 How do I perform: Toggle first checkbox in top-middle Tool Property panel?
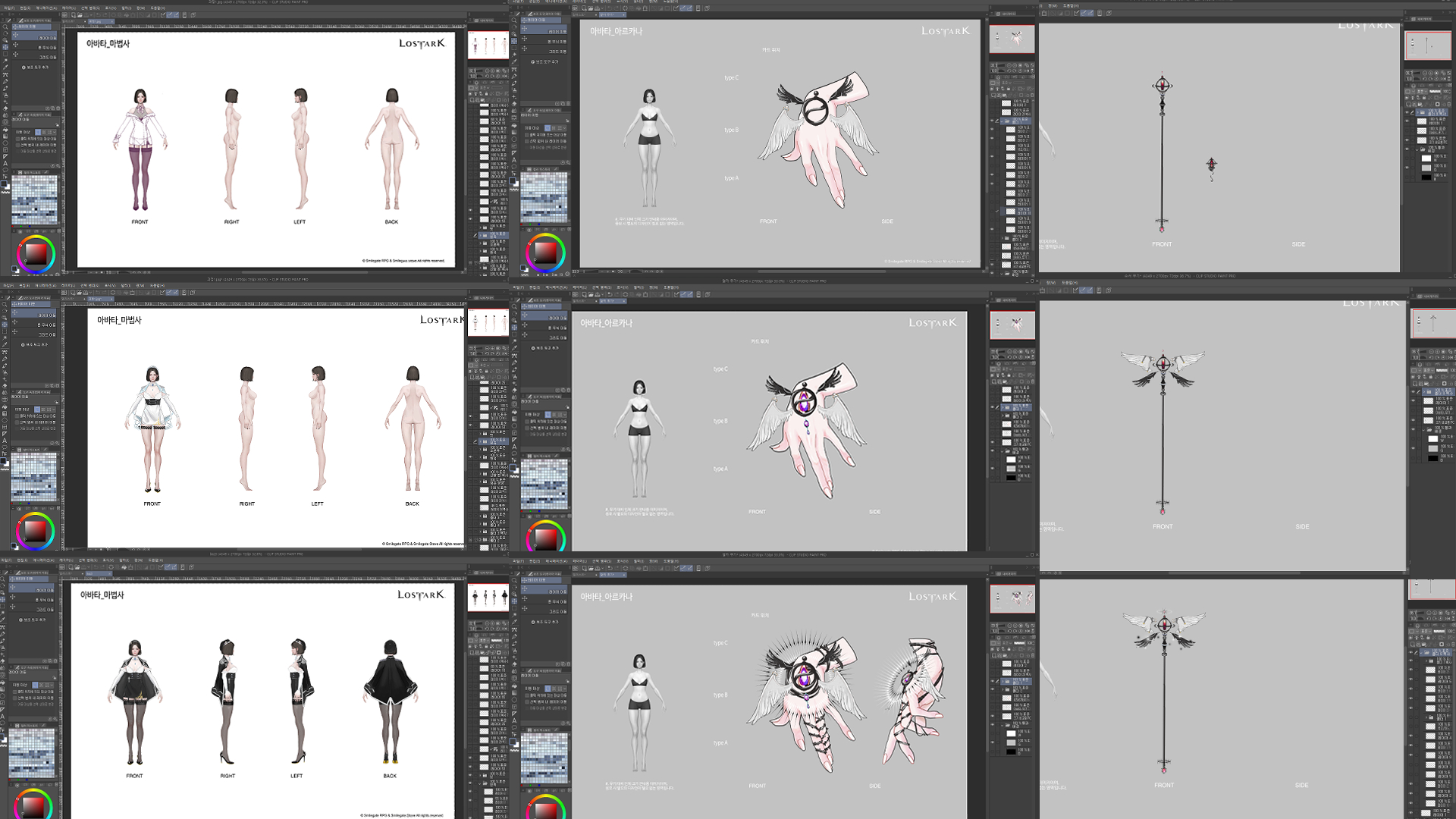tap(526, 135)
